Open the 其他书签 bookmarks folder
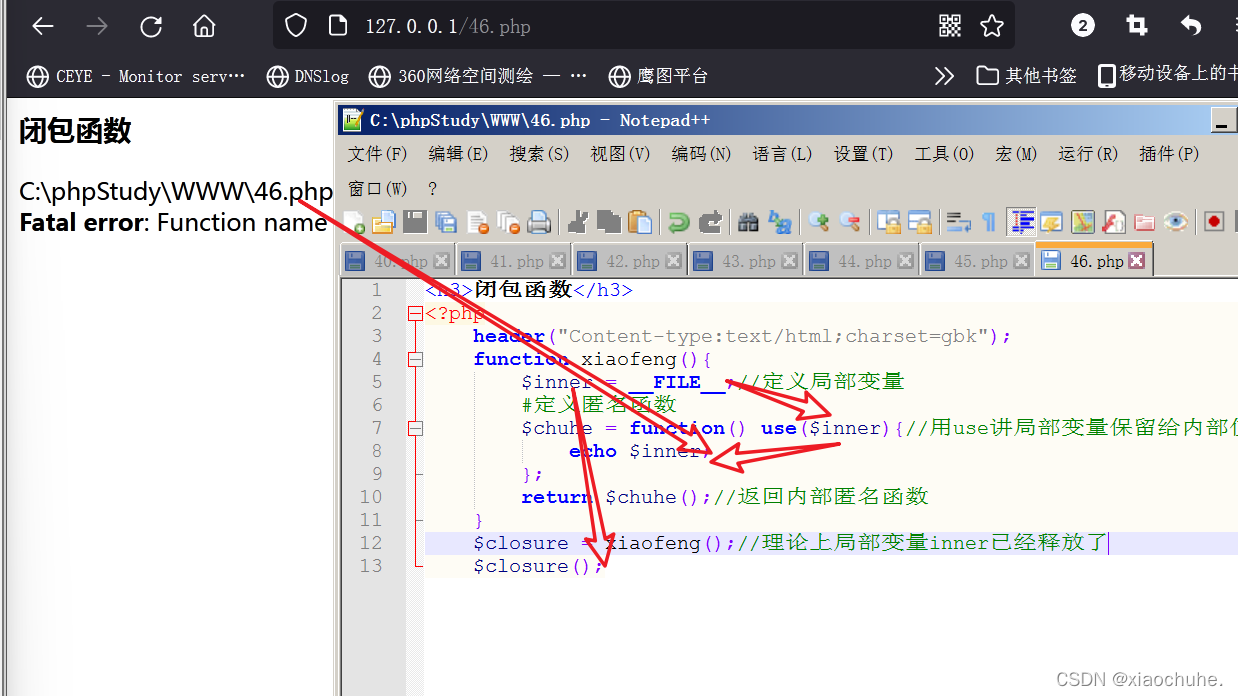Image resolution: width=1238 pixels, height=696 pixels. [1027, 76]
